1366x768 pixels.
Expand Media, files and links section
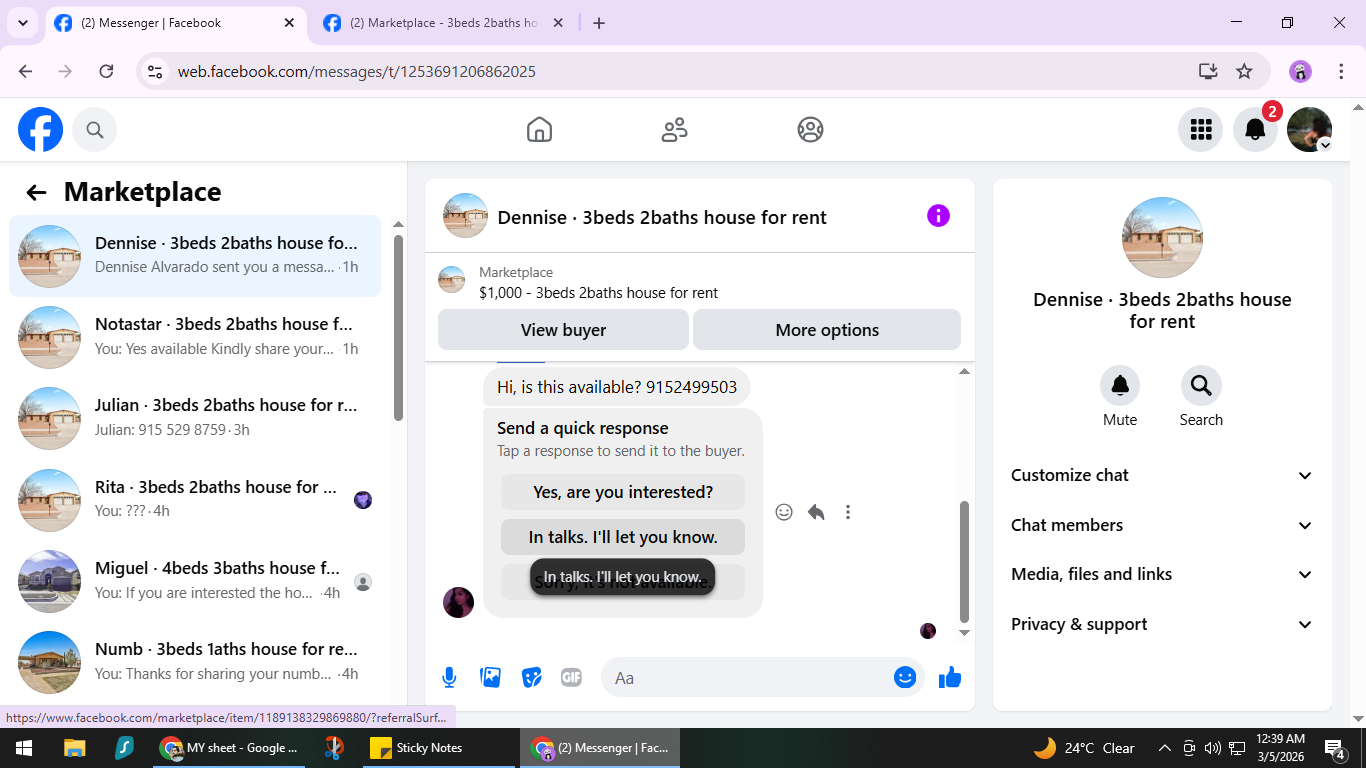1162,574
